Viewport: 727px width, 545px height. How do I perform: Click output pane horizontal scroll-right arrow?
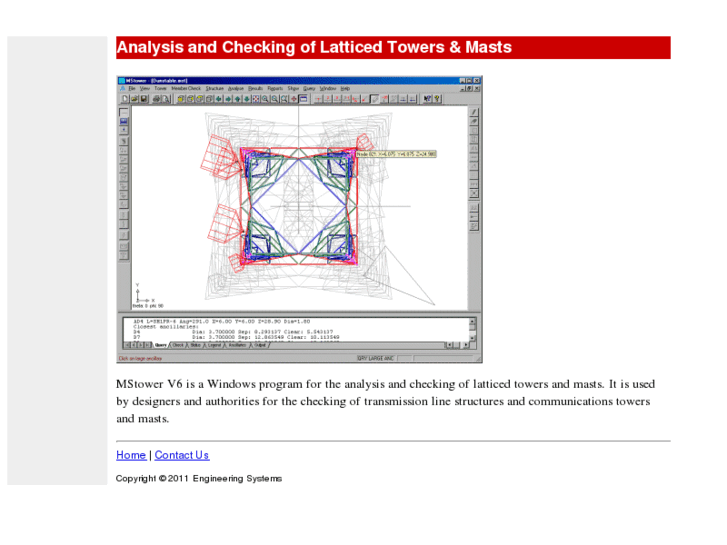(x=466, y=345)
